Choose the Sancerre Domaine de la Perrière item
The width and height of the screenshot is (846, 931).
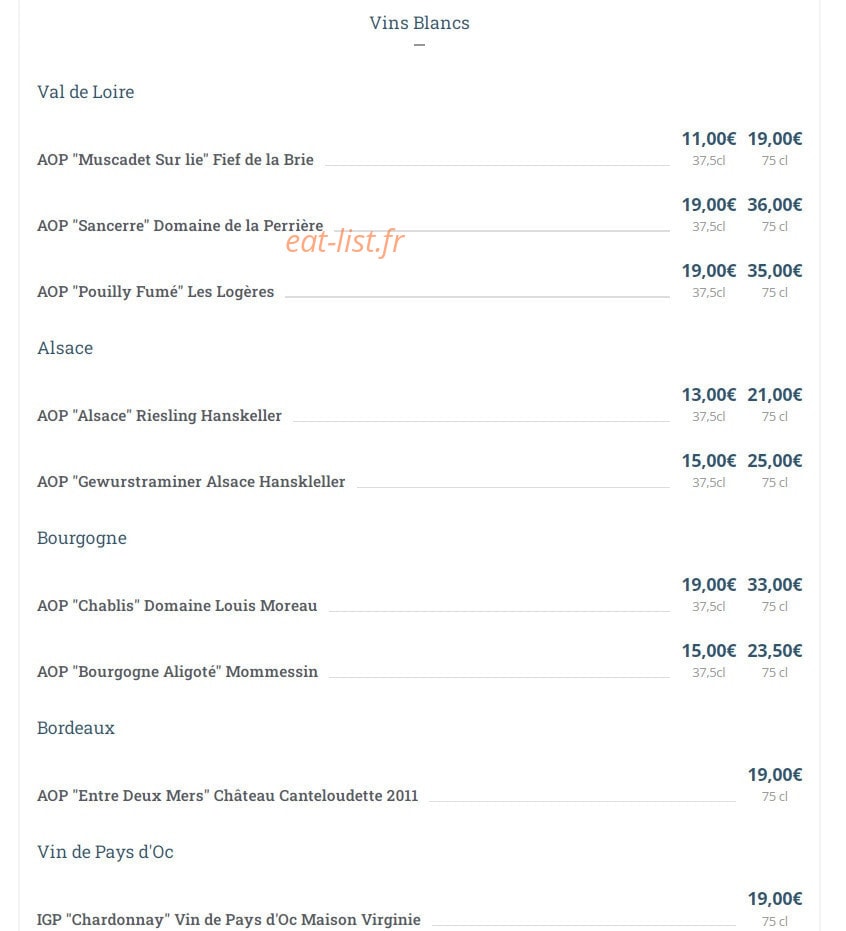pos(180,226)
